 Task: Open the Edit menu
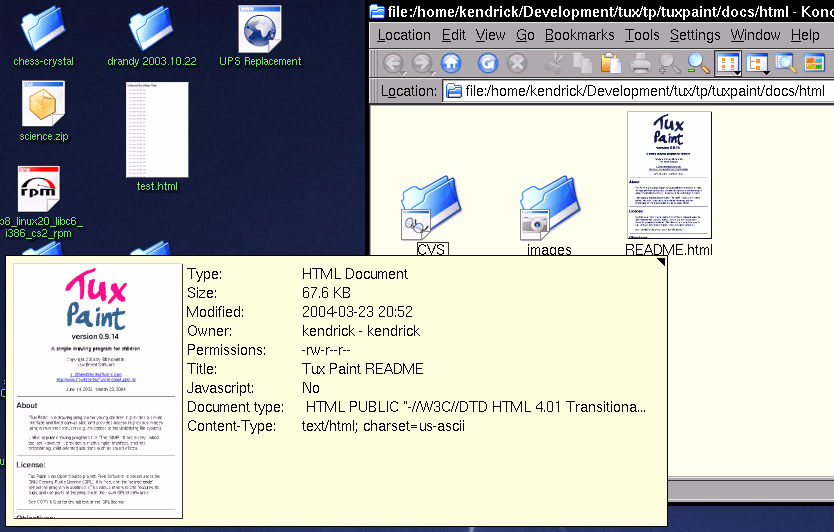(454, 35)
